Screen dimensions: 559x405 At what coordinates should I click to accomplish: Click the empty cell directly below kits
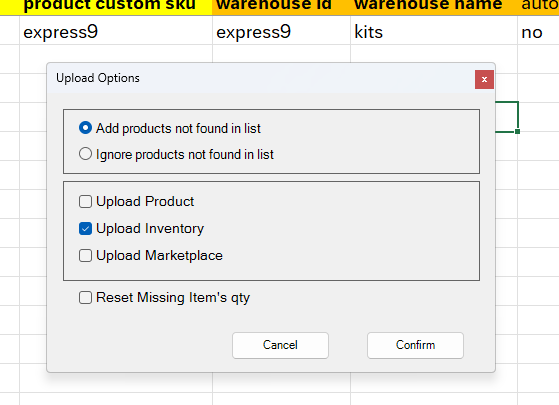click(x=434, y=53)
